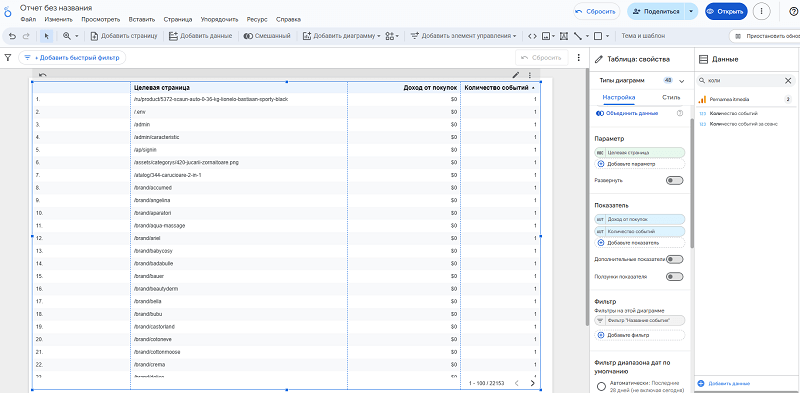This screenshot has height=393, width=800.
Task: Click Добавьте параметр field
Action: point(640,164)
